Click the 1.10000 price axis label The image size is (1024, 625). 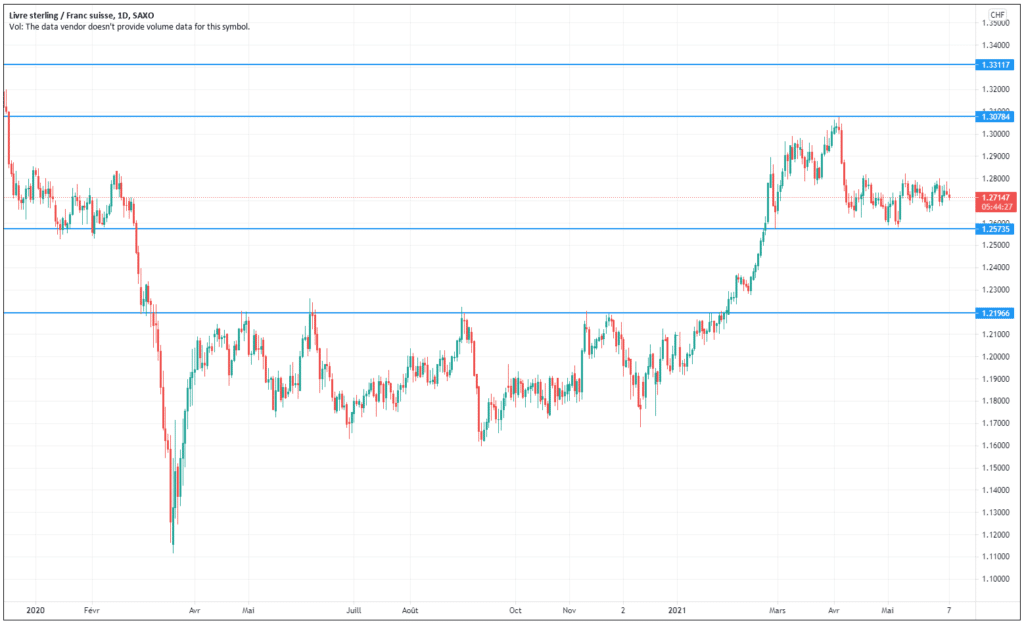pyautogui.click(x=996, y=579)
